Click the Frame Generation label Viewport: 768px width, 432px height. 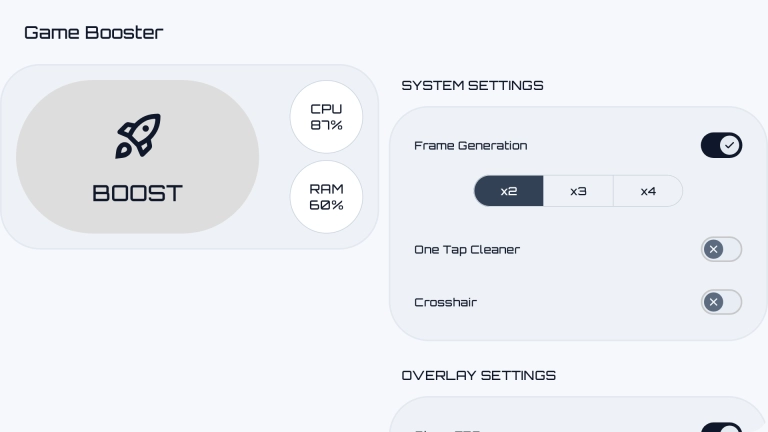470,146
